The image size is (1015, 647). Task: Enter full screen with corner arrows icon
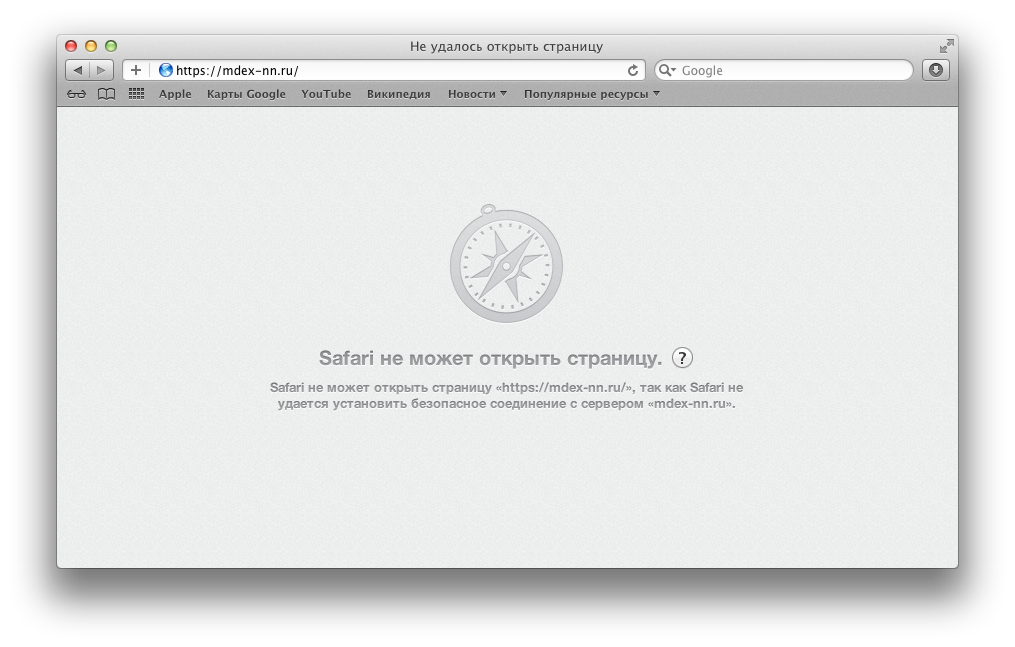click(x=946, y=46)
